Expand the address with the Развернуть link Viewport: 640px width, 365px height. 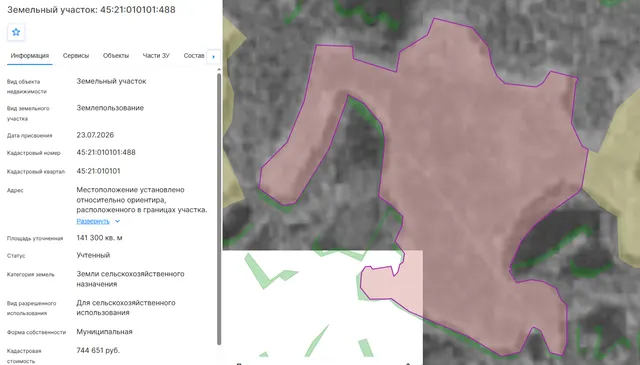93,221
